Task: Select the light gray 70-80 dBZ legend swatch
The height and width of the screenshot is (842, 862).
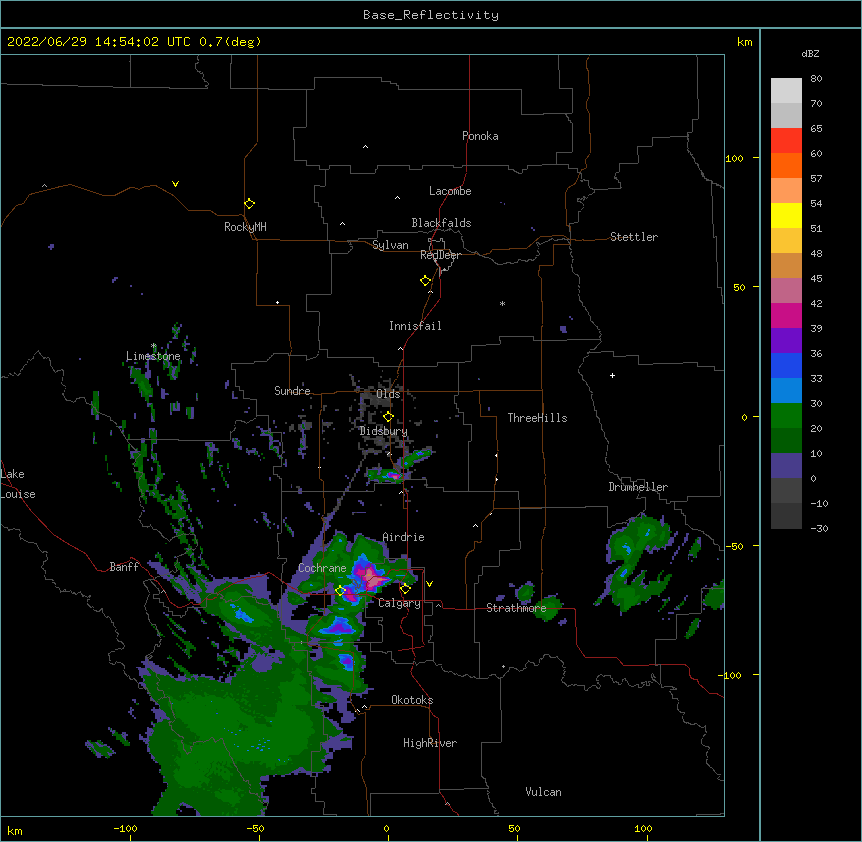Action: pos(786,90)
